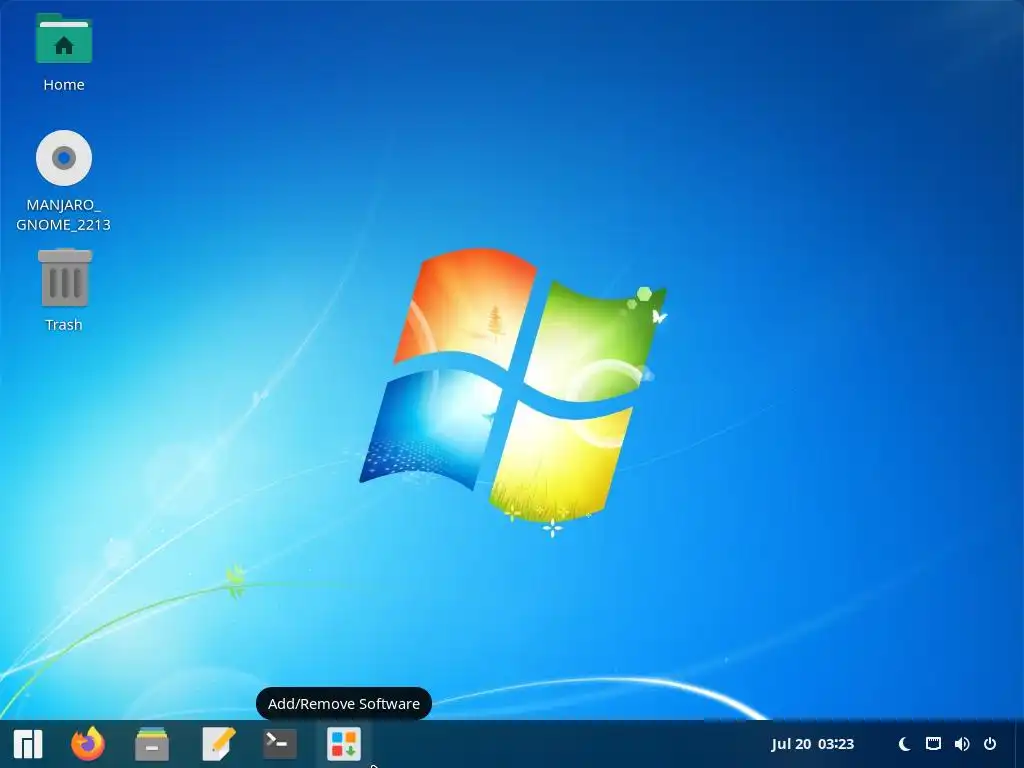Select the MANJARO_GNOME_2213 disc icon
This screenshot has width=1024, height=768.
click(63, 158)
